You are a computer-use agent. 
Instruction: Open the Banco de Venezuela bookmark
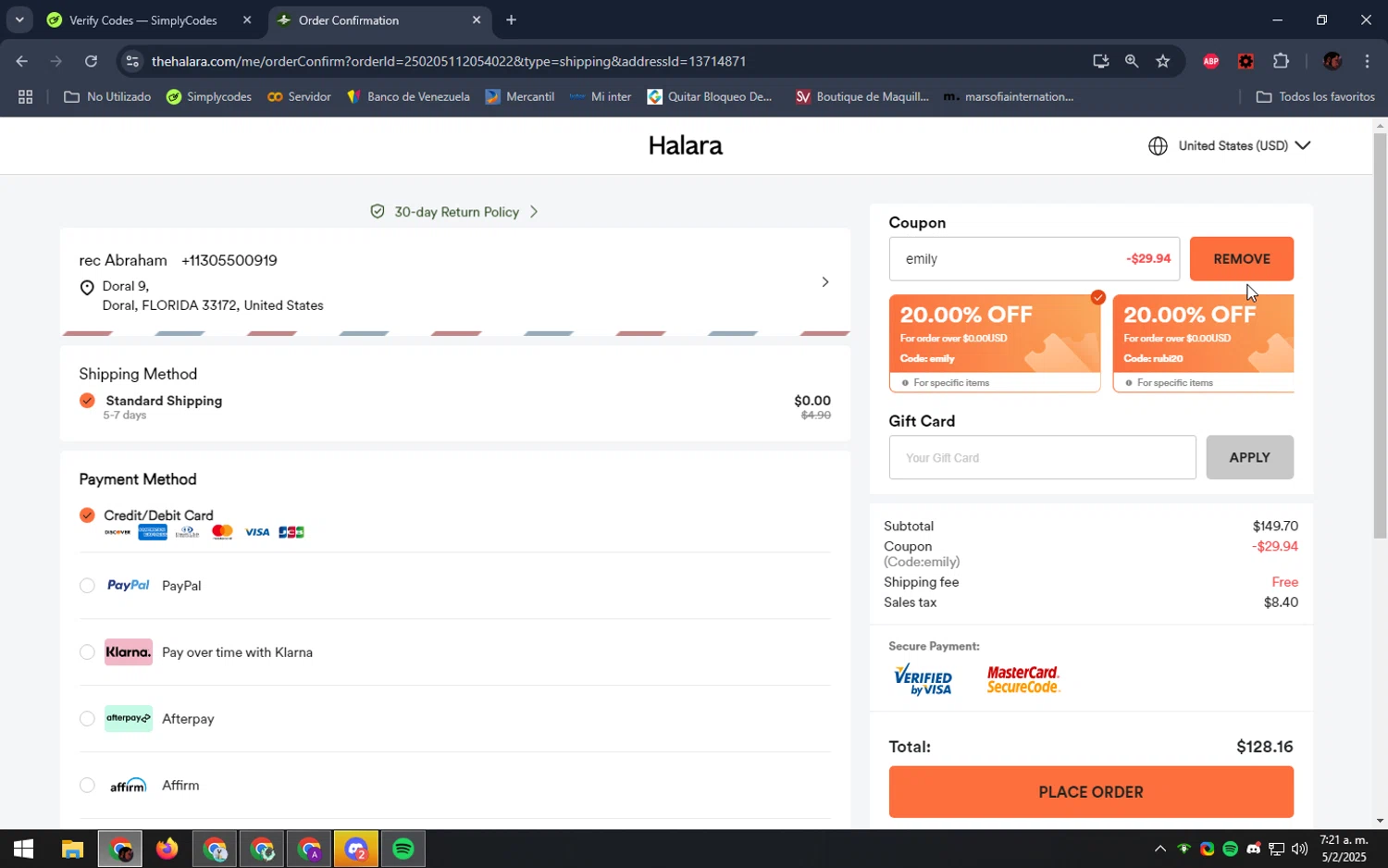408,96
